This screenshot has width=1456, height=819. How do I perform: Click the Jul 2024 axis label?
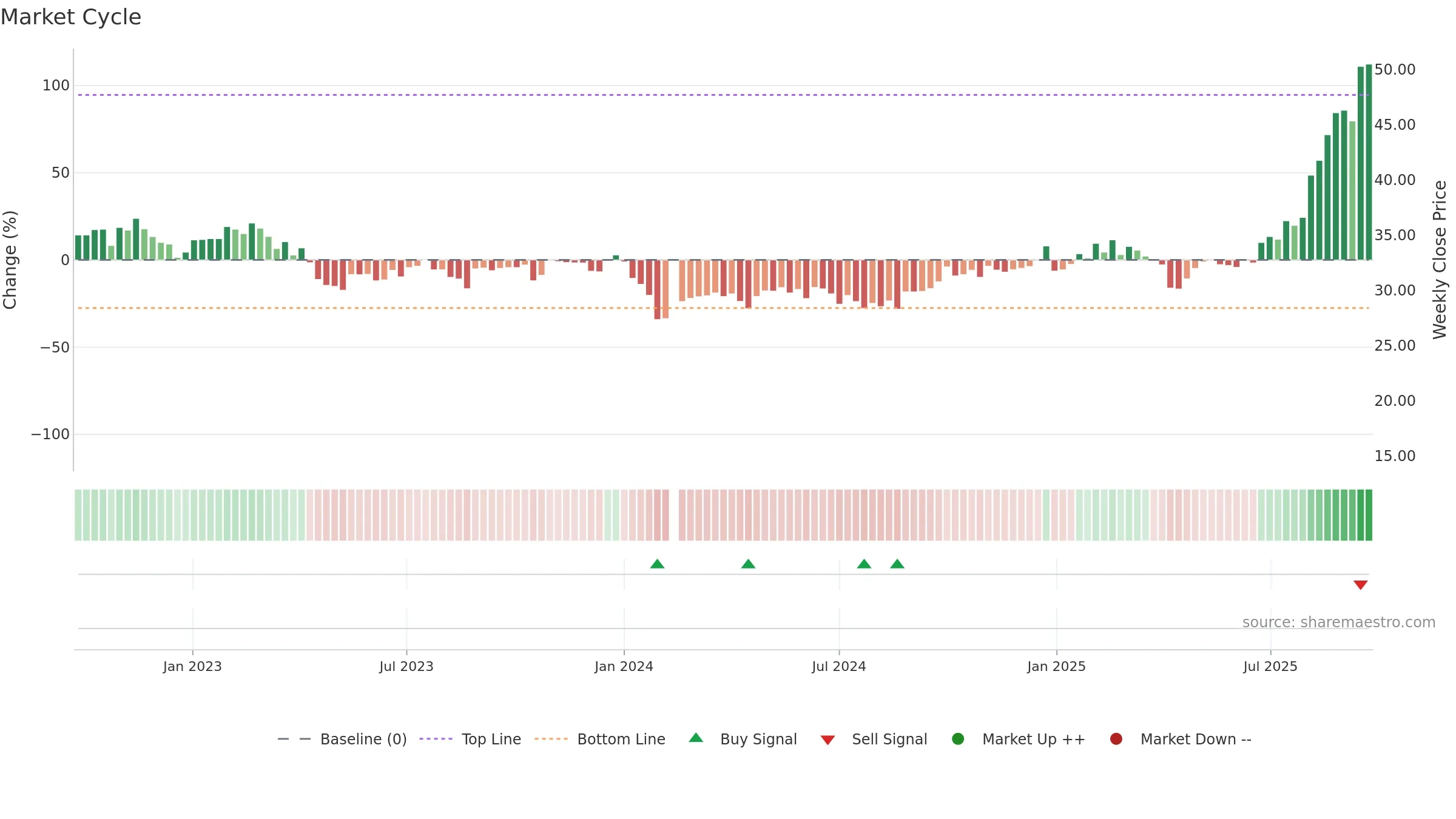point(839,666)
